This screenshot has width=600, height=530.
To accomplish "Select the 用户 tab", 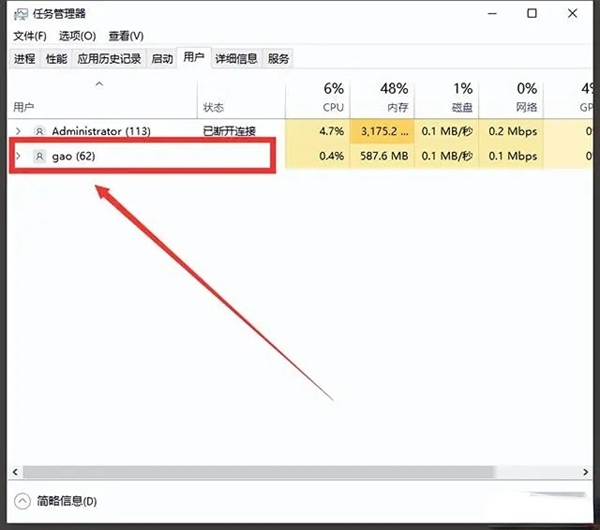I will [194, 57].
